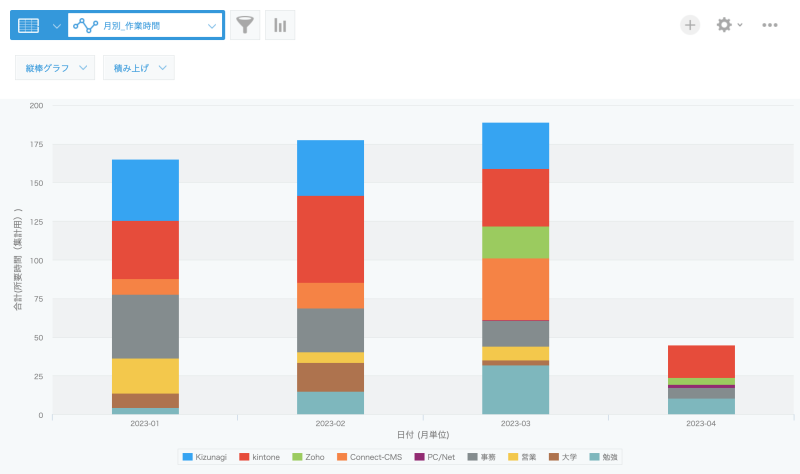Click the Zoho green segment of 2023-03
Image resolution: width=800 pixels, height=474 pixels.
[516, 242]
